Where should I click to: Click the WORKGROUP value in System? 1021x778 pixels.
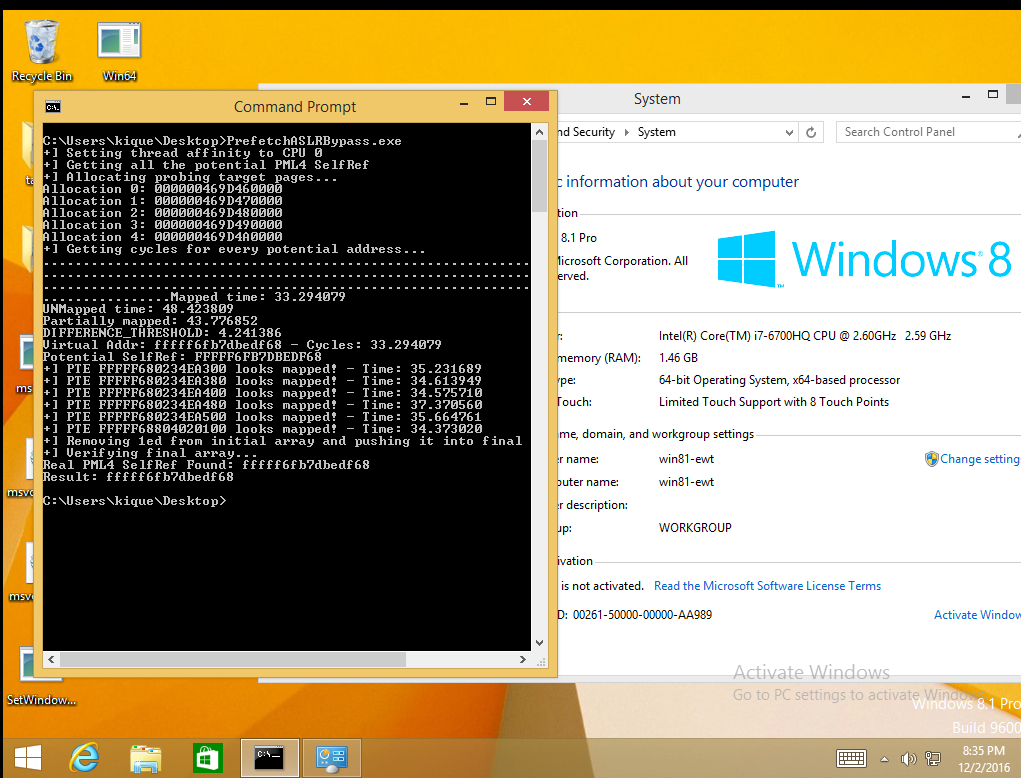pos(695,527)
